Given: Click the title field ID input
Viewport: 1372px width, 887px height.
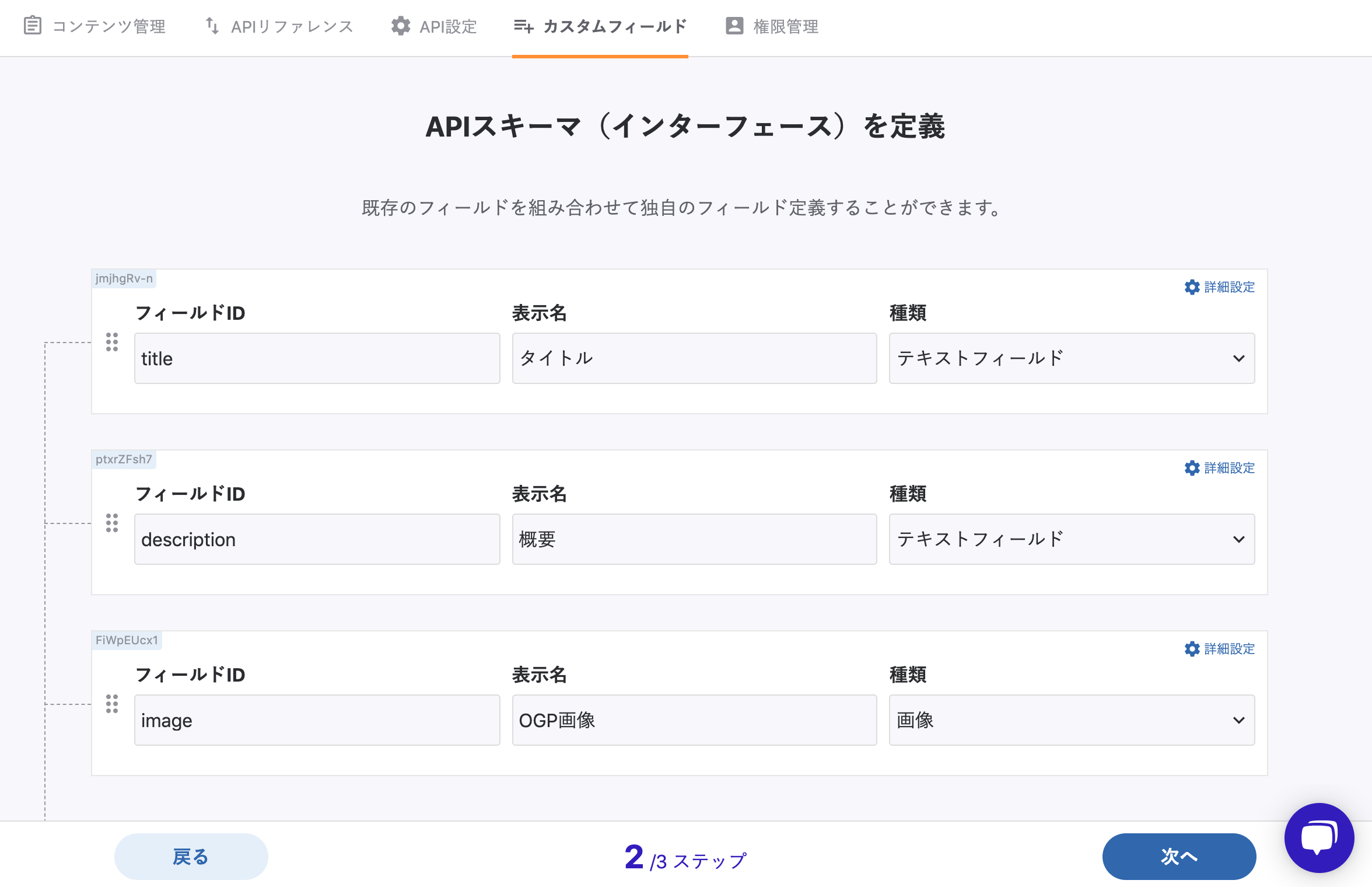Looking at the screenshot, I should 317,358.
